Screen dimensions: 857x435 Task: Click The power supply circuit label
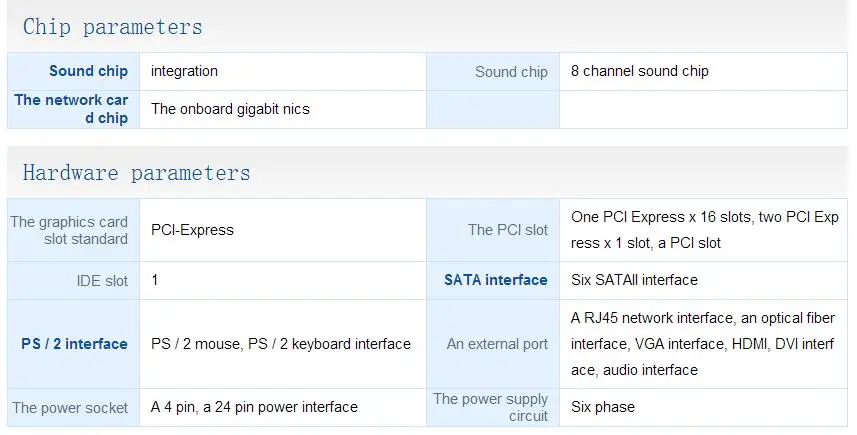[x=491, y=407]
